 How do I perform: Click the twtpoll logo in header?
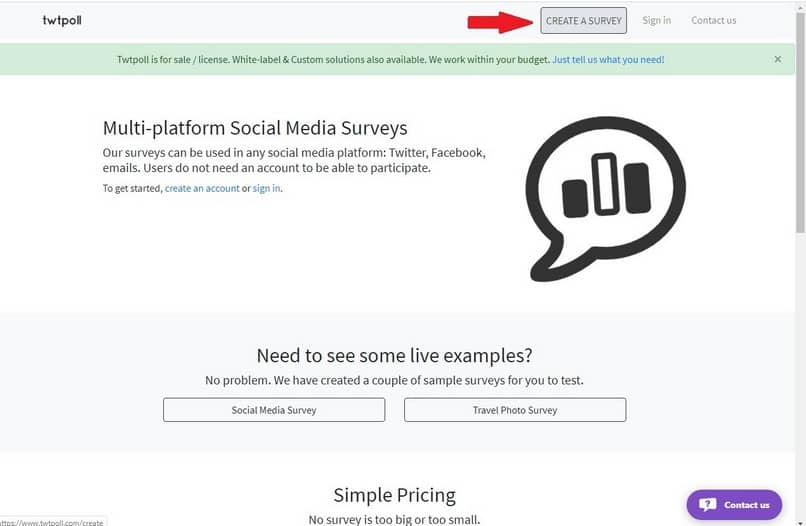[62, 21]
